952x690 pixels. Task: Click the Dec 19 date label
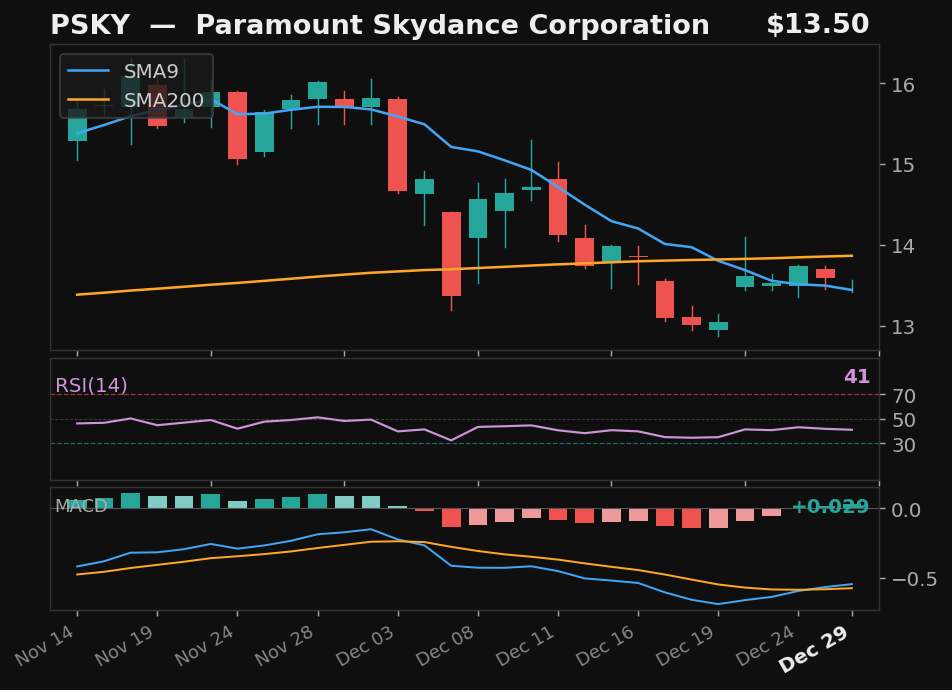(686, 645)
